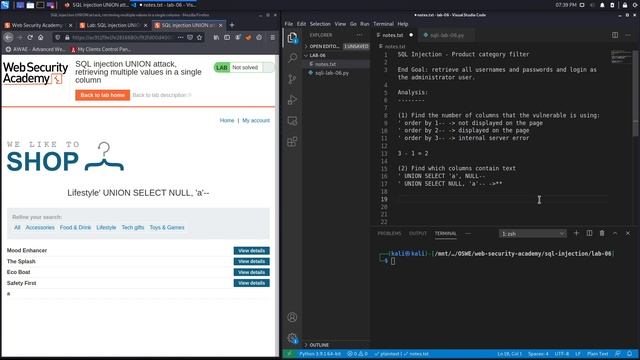Image resolution: width=640 pixels, height=360 pixels.
Task: Kill the terminal with the trash icon
Action: [602, 233]
